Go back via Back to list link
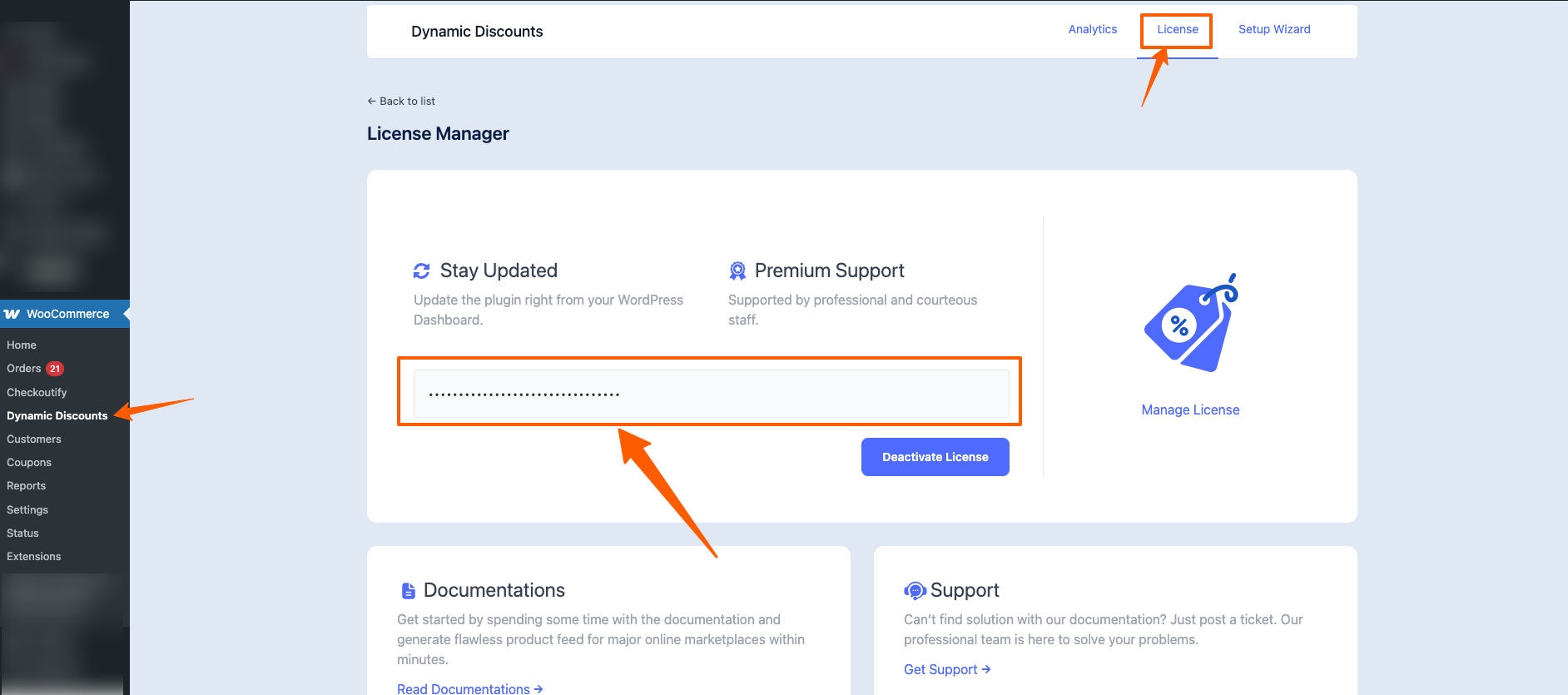 (x=401, y=101)
